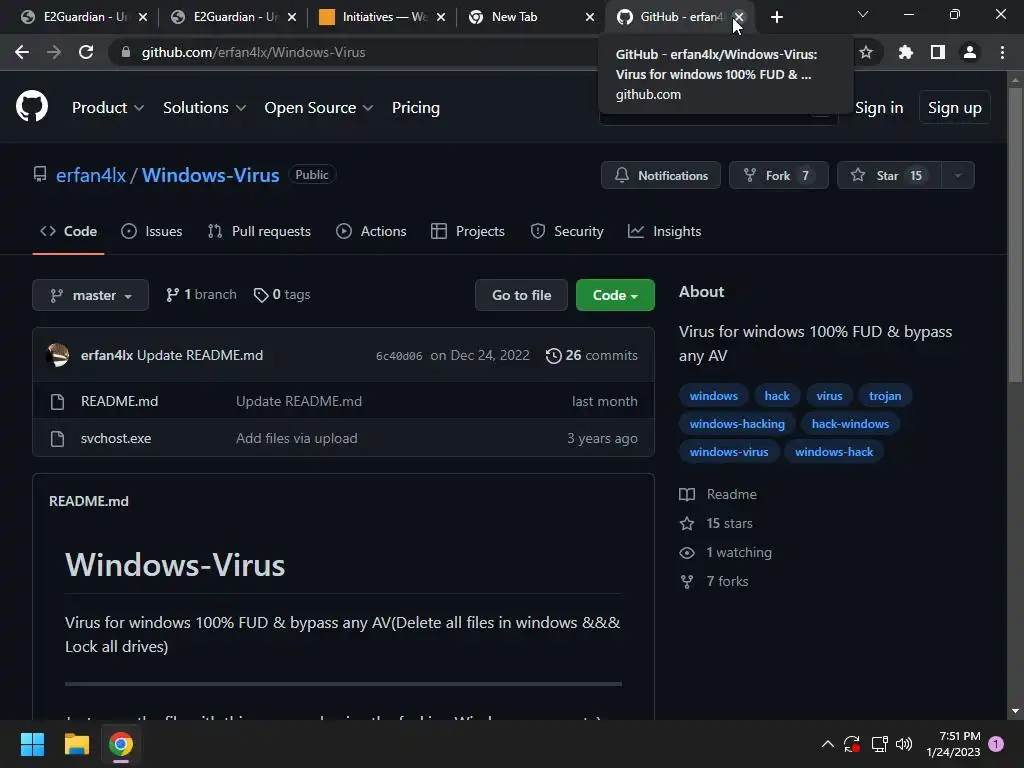Open a new browser tab with plus
The height and width of the screenshot is (768, 1024).
click(x=776, y=18)
